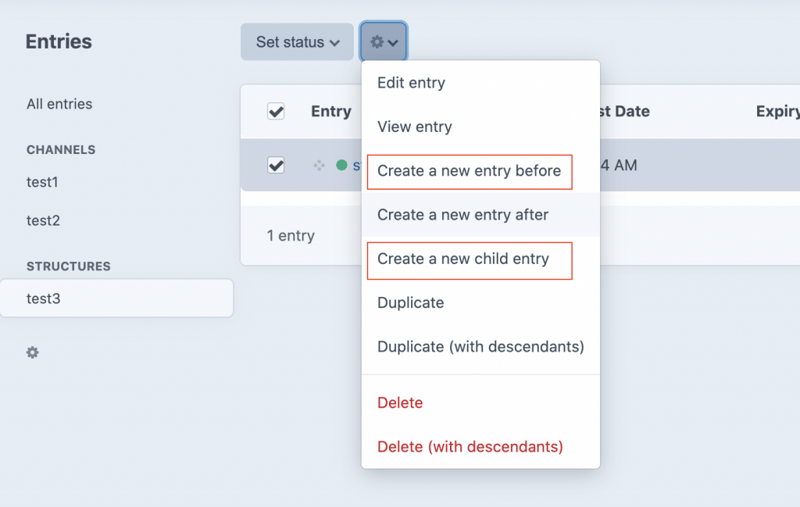Choose Edit entry from the menu
Screen dimensions: 800x507
point(411,83)
